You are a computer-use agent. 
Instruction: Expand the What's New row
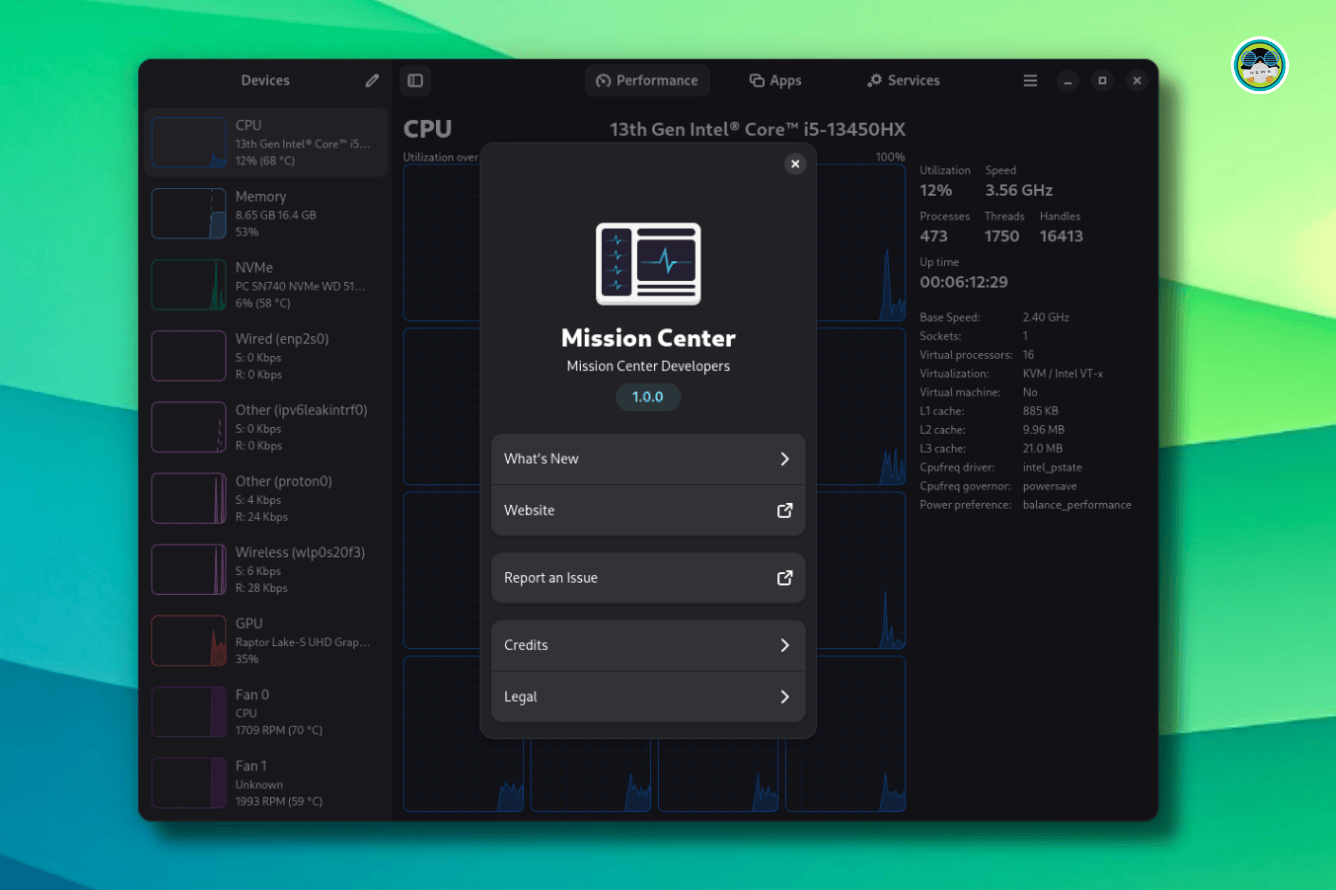click(647, 459)
